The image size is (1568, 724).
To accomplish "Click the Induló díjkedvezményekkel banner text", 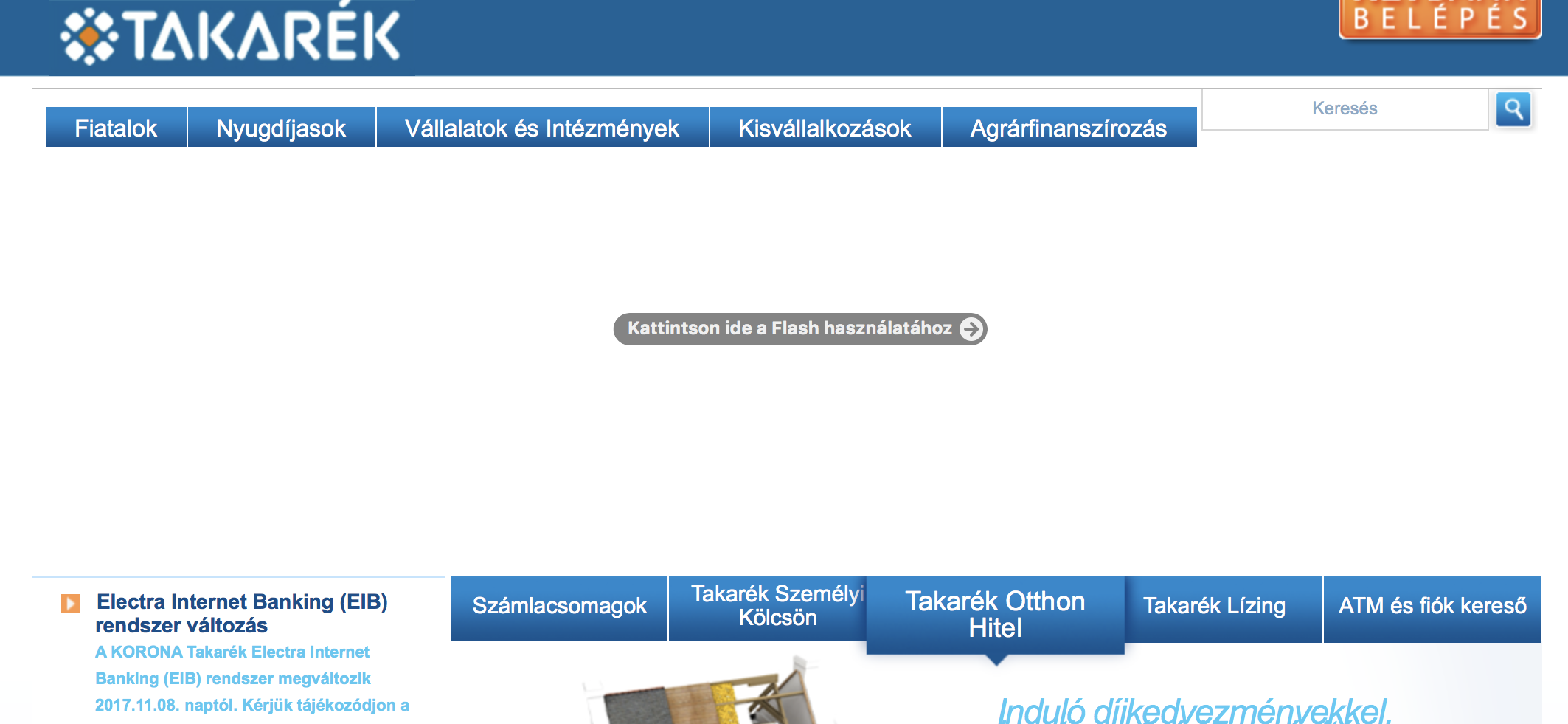I will tap(1194, 711).
